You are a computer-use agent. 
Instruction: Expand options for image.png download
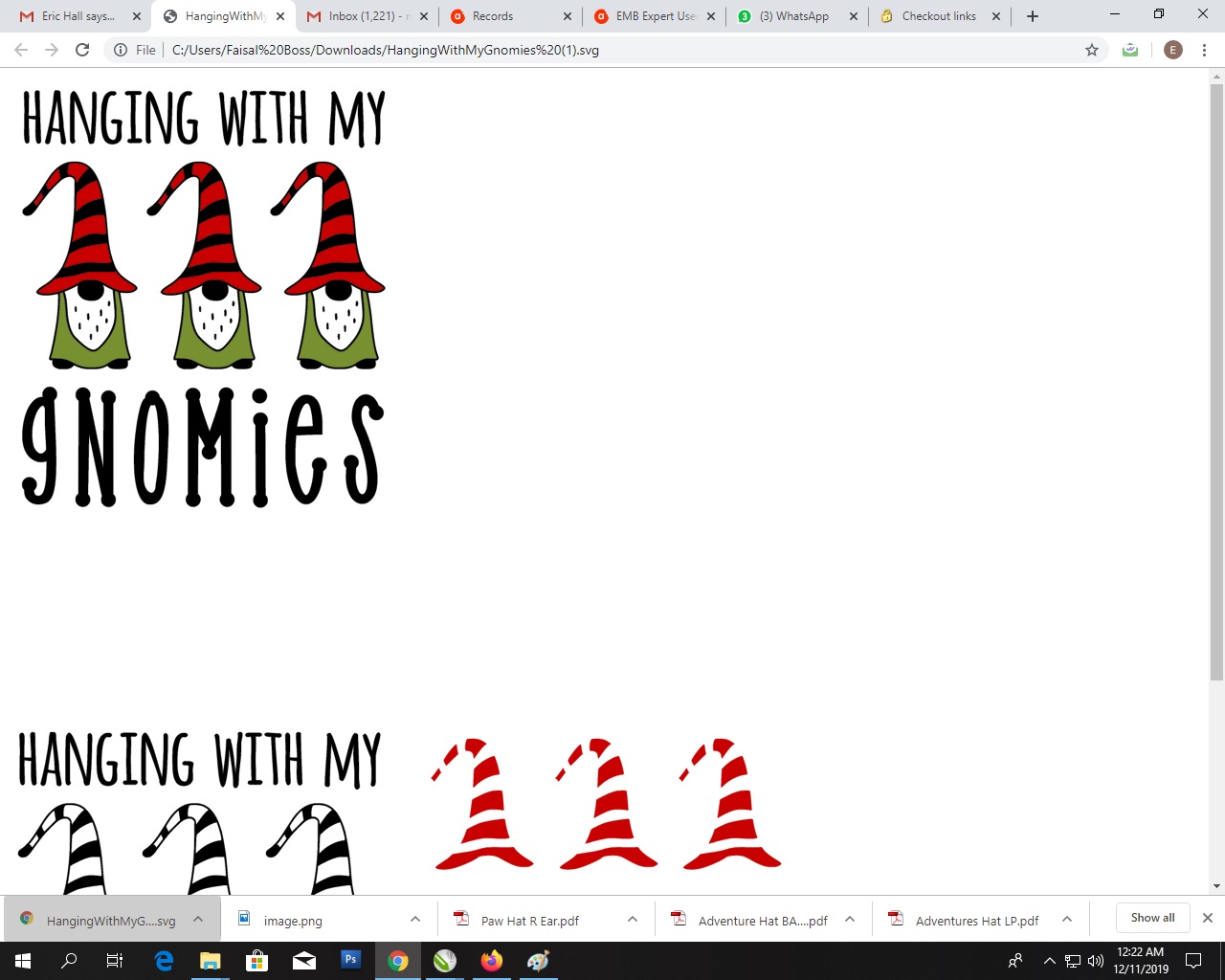pyautogui.click(x=415, y=920)
